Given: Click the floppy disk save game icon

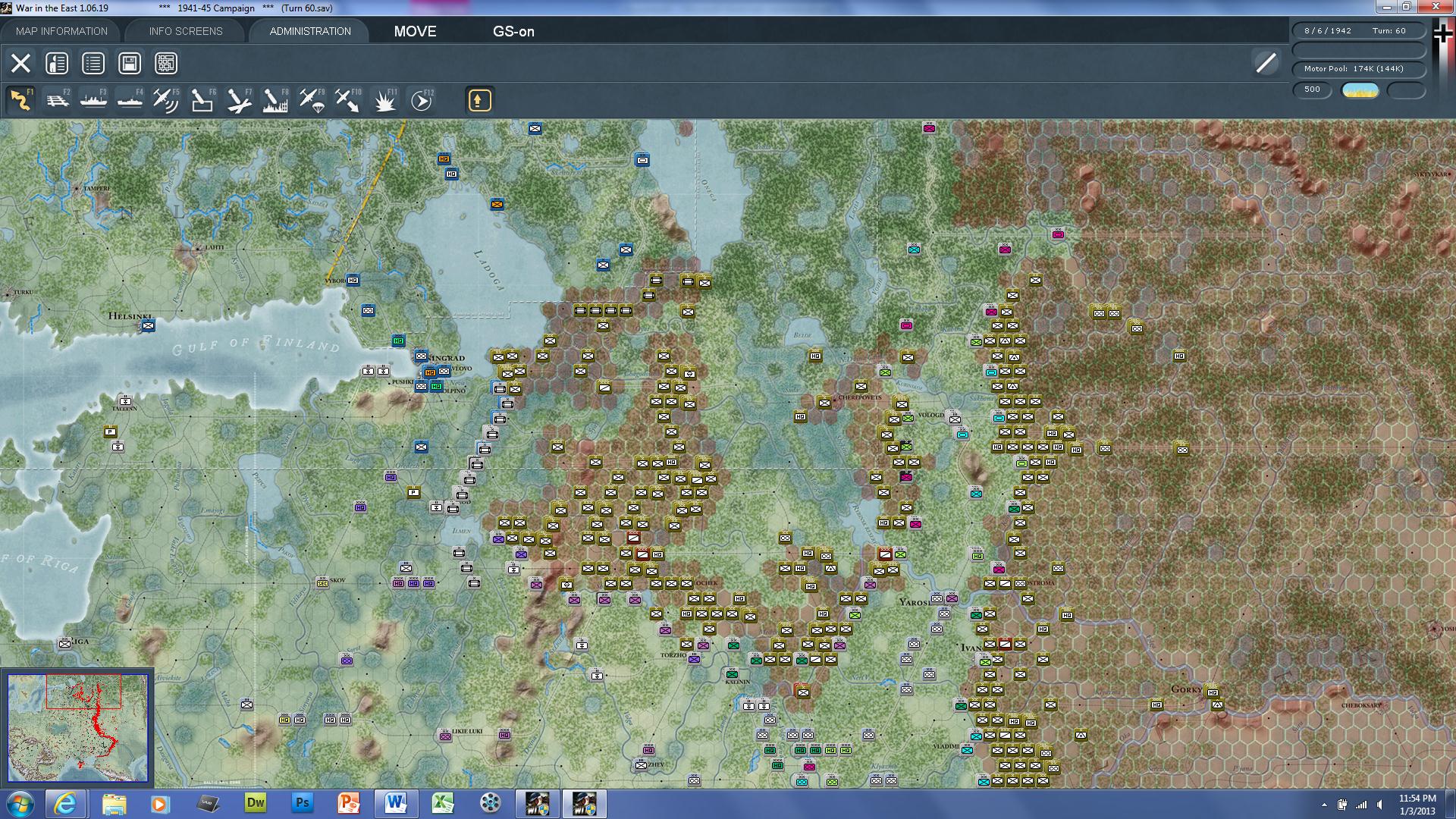Looking at the screenshot, I should [130, 63].
